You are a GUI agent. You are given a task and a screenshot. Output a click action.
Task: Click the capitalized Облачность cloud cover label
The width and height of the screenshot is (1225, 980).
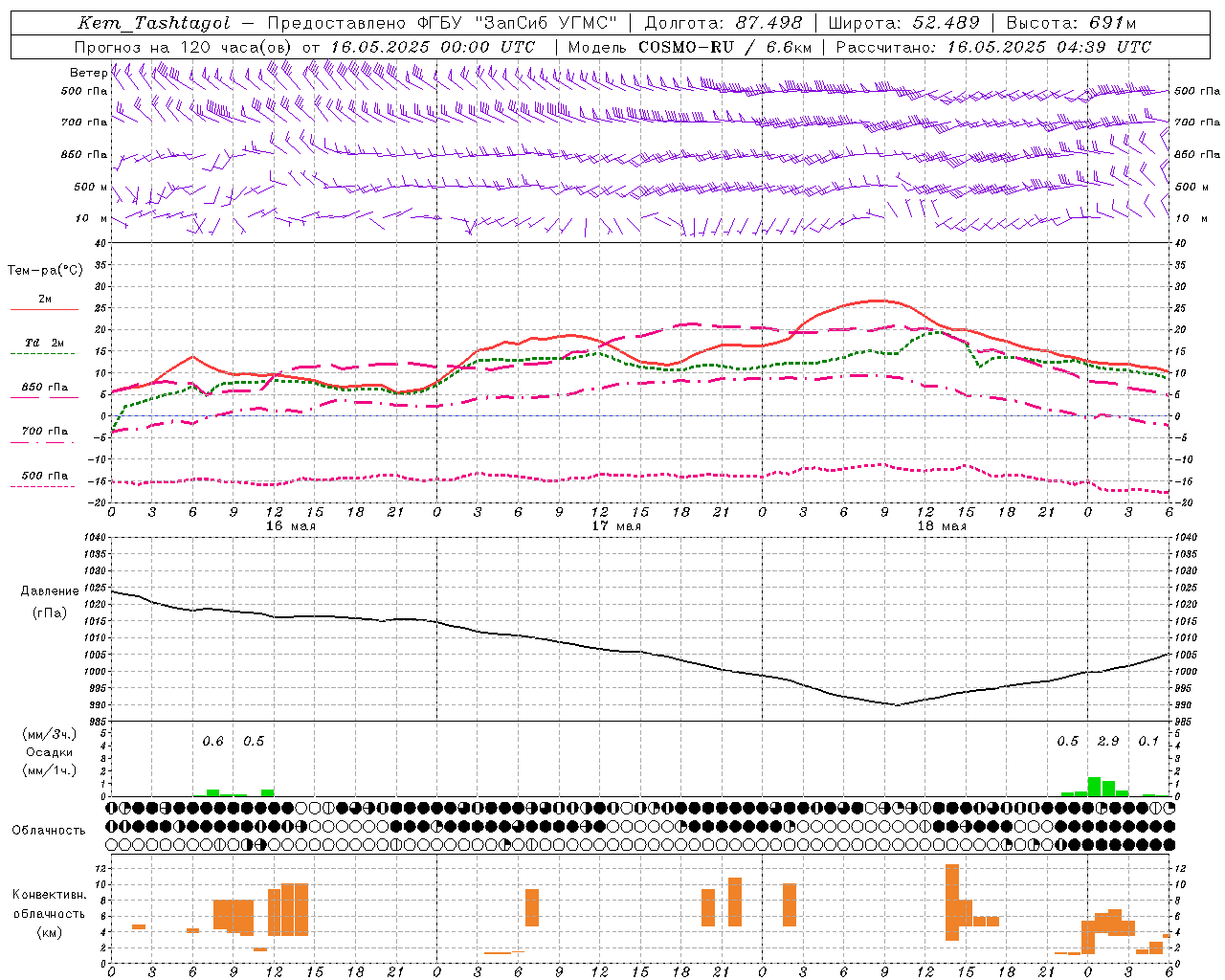(x=49, y=831)
